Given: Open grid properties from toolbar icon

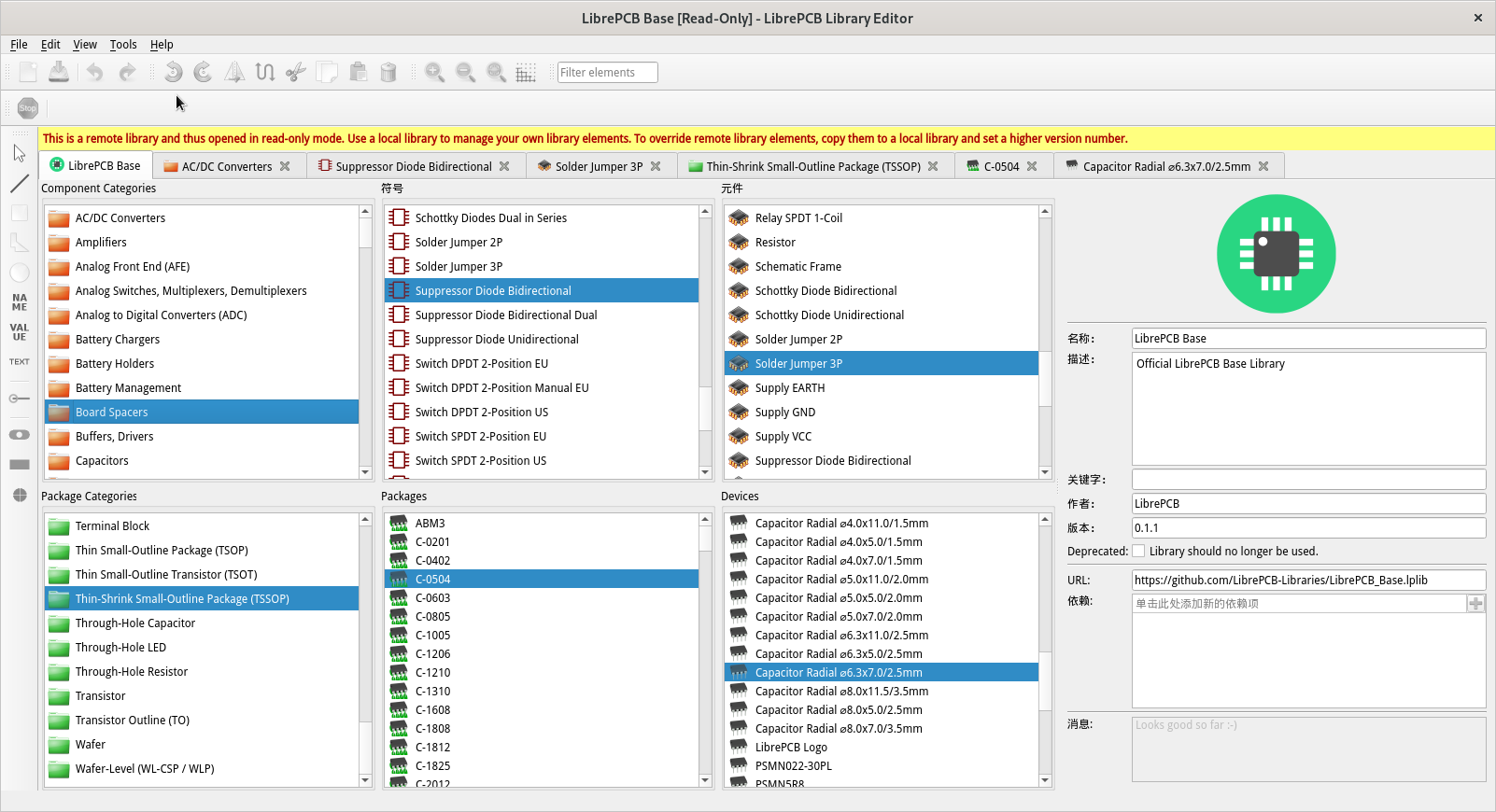Looking at the screenshot, I should (x=526, y=73).
